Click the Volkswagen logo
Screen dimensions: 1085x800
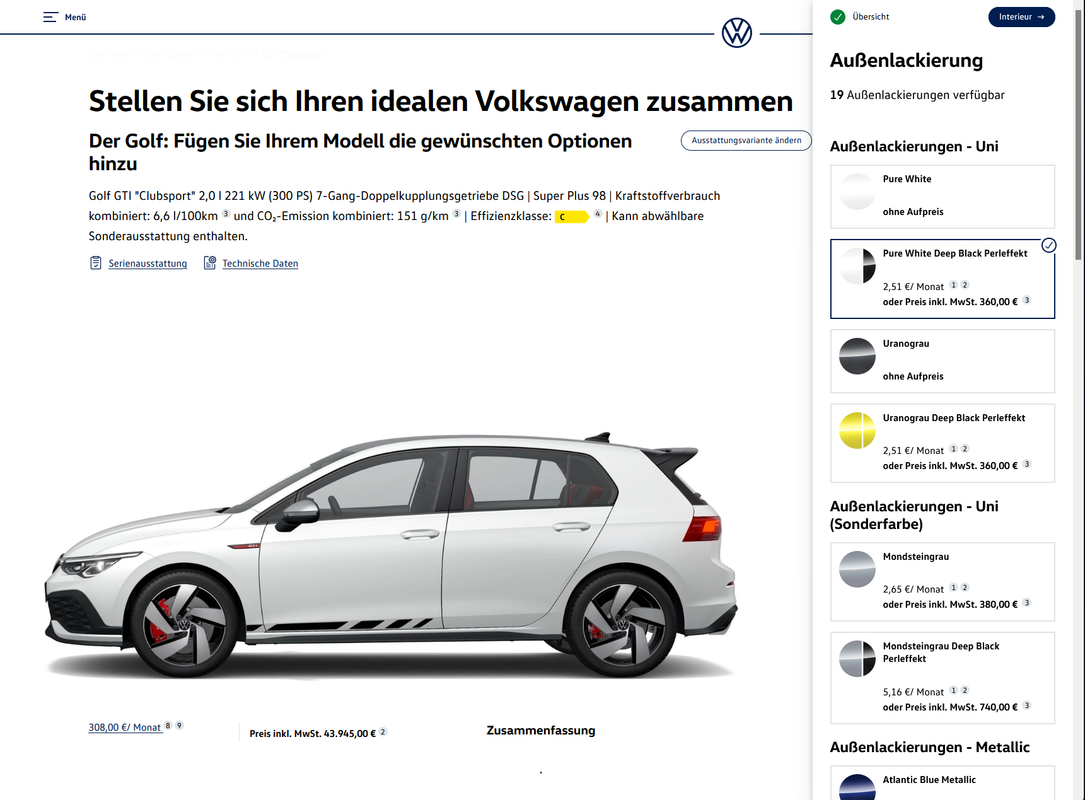[x=736, y=33]
